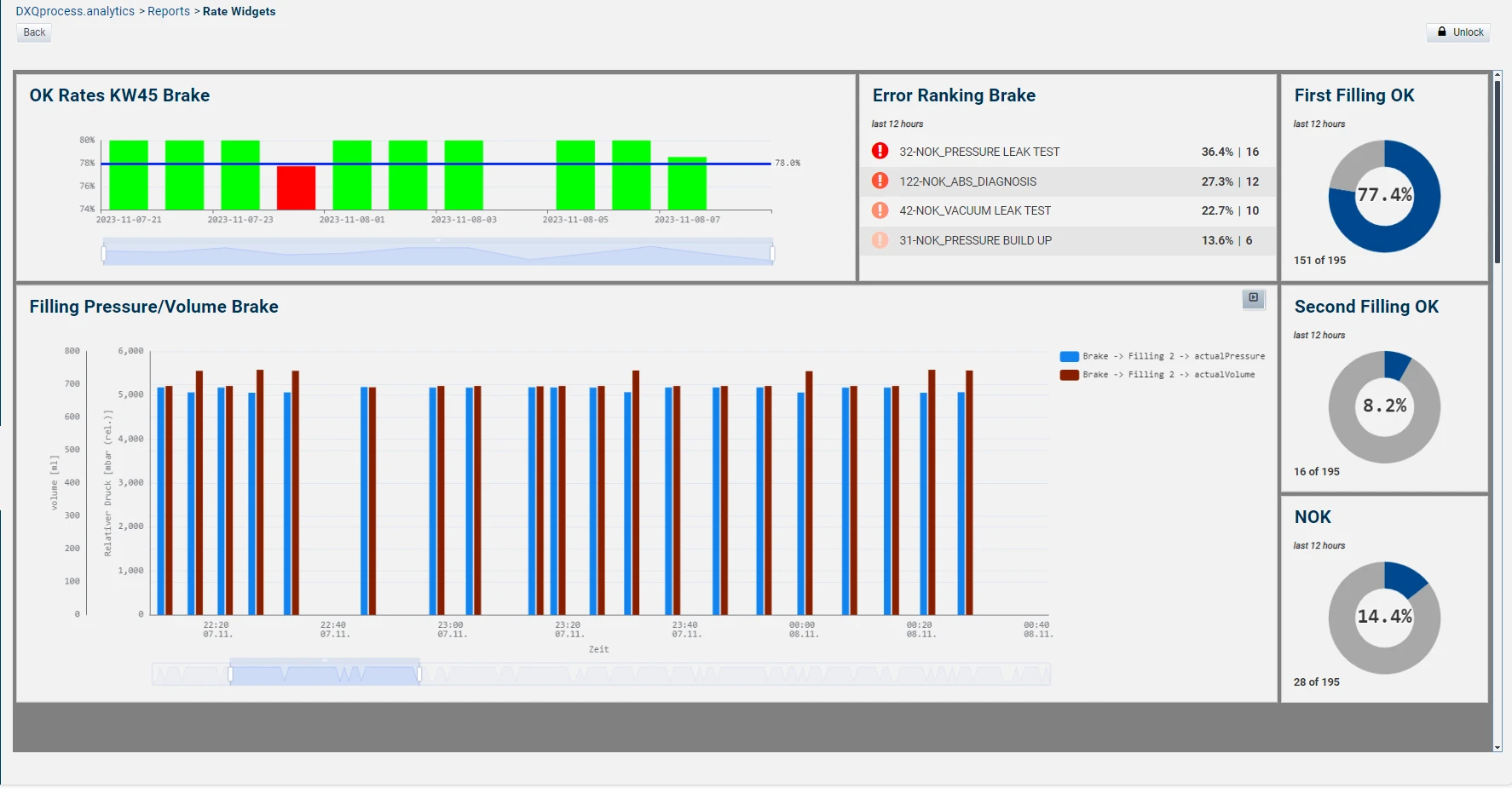Click right handle of Filling chart time slider
Image resolution: width=1512 pixels, height=788 pixels.
point(418,675)
